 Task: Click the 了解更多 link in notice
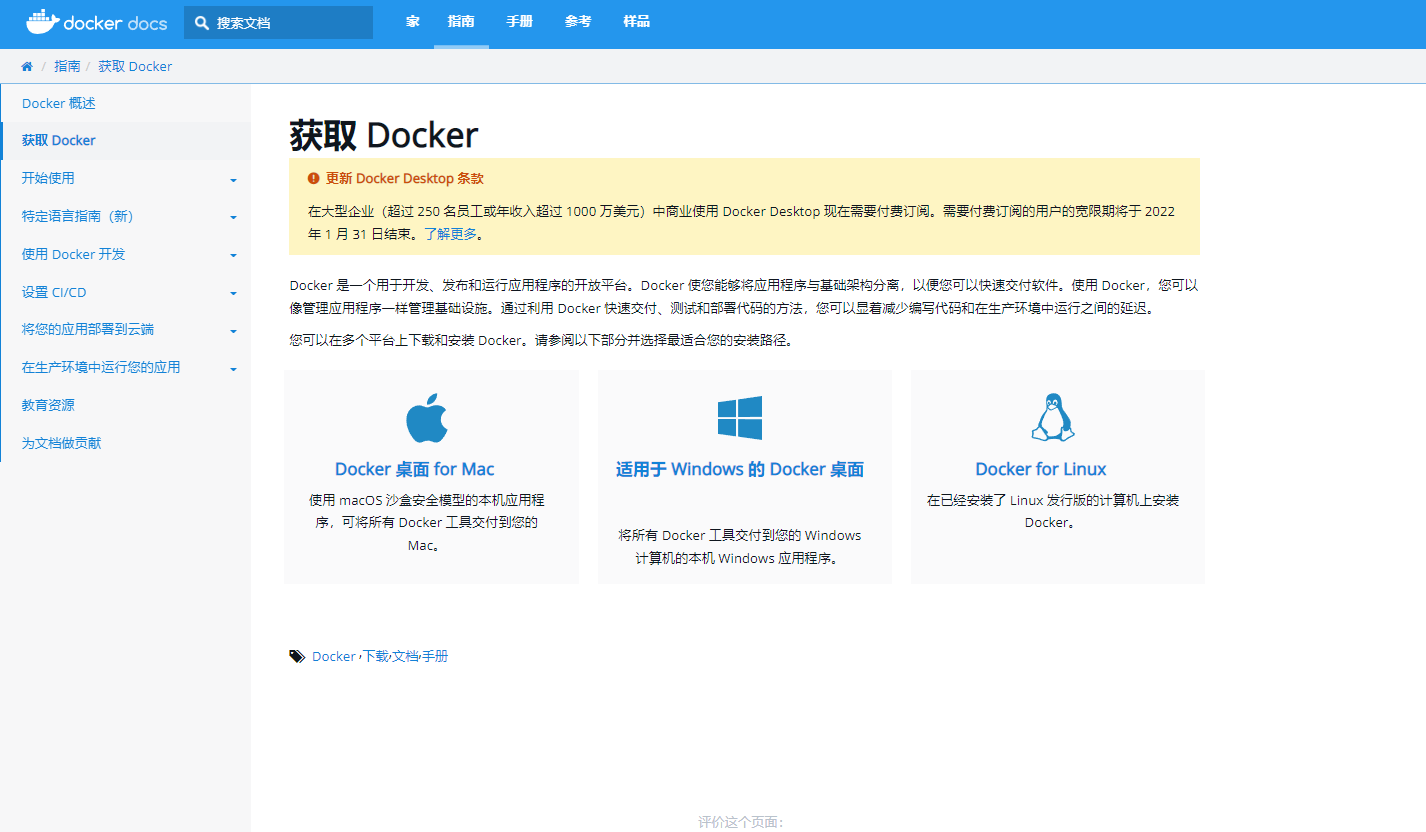tap(450, 234)
